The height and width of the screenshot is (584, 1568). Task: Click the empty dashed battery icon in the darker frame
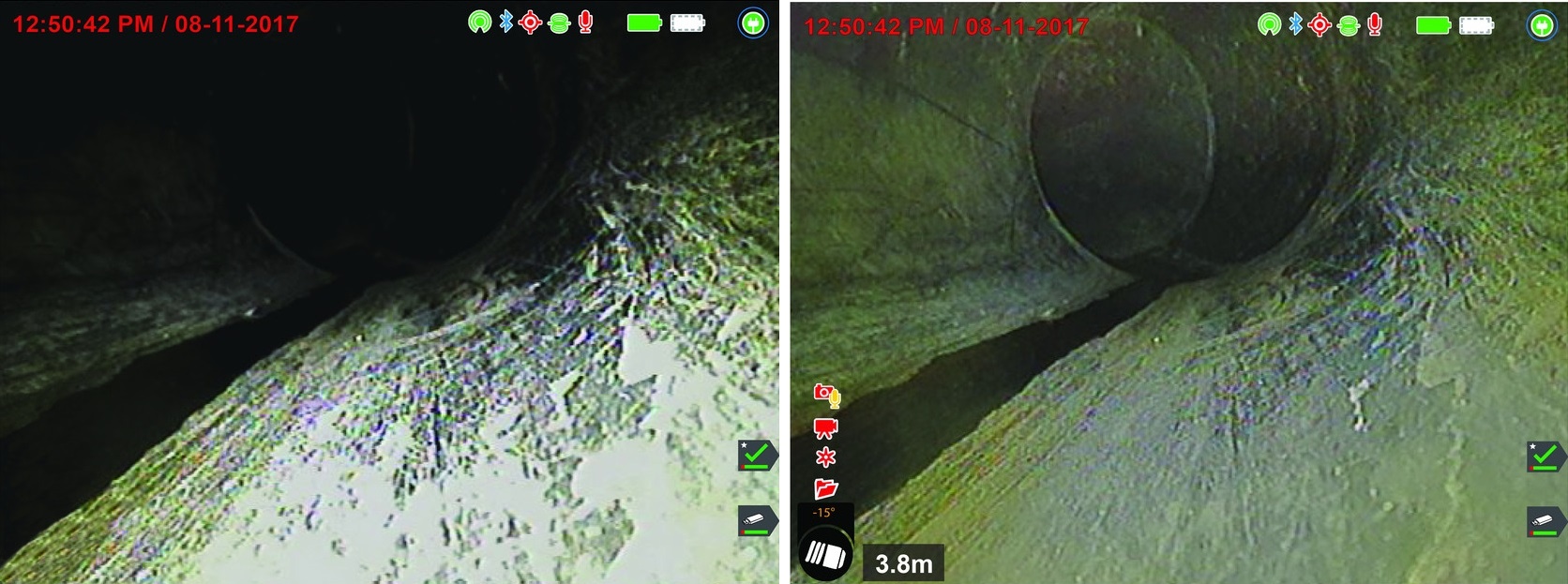pyautogui.click(x=687, y=22)
